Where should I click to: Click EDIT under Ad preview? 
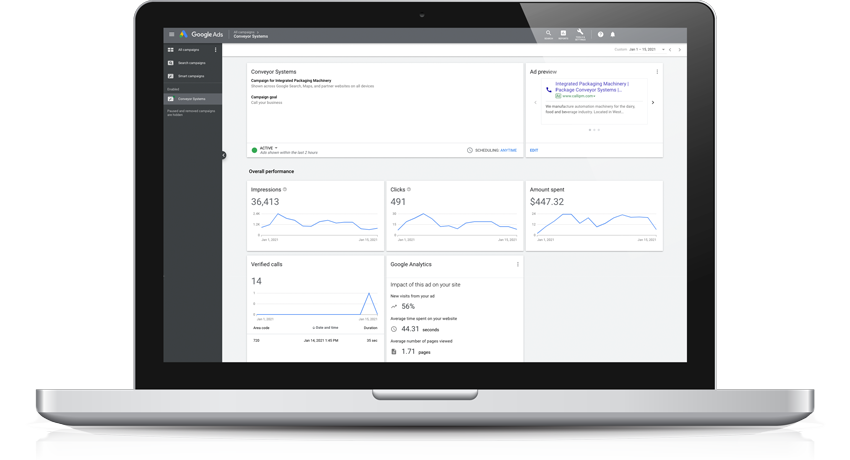534,150
